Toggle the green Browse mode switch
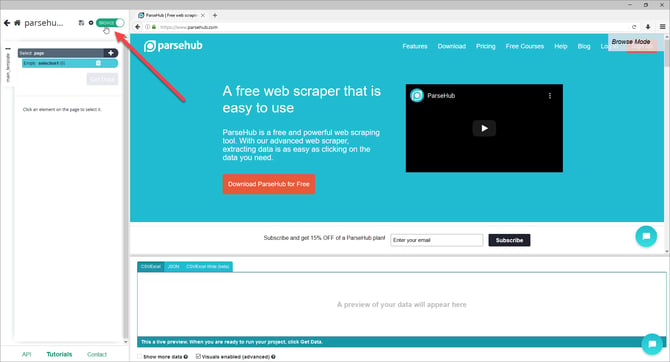Screen dimensions: 670x362 tap(110, 23)
